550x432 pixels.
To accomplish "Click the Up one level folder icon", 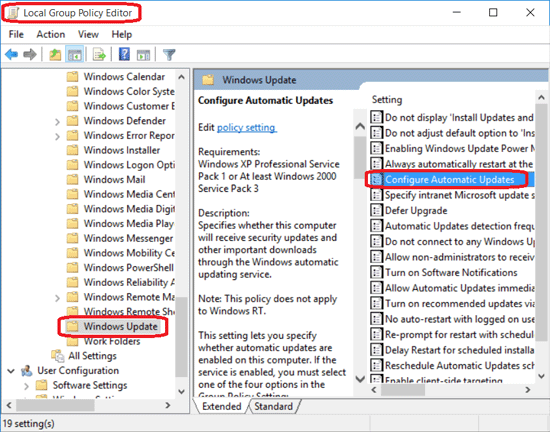I will click(x=55, y=55).
